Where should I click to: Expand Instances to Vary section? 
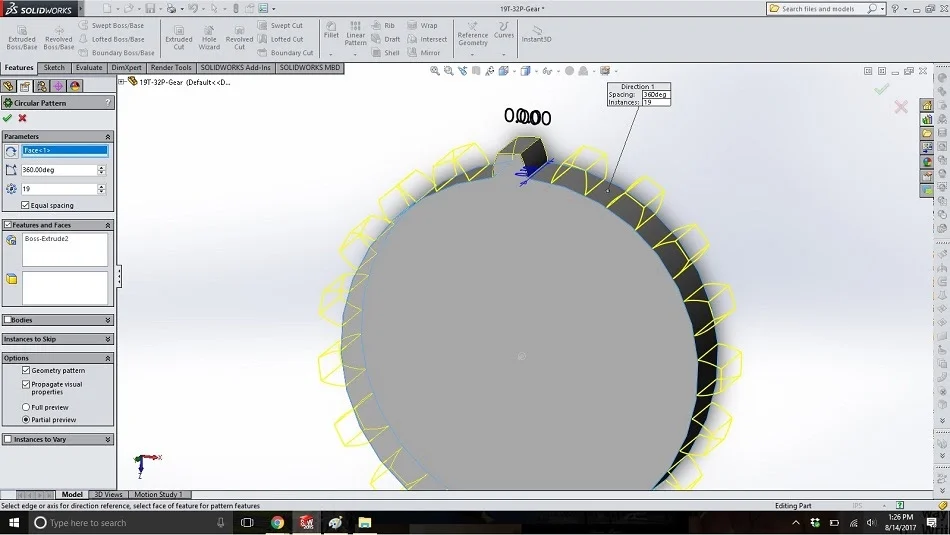[x=108, y=439]
